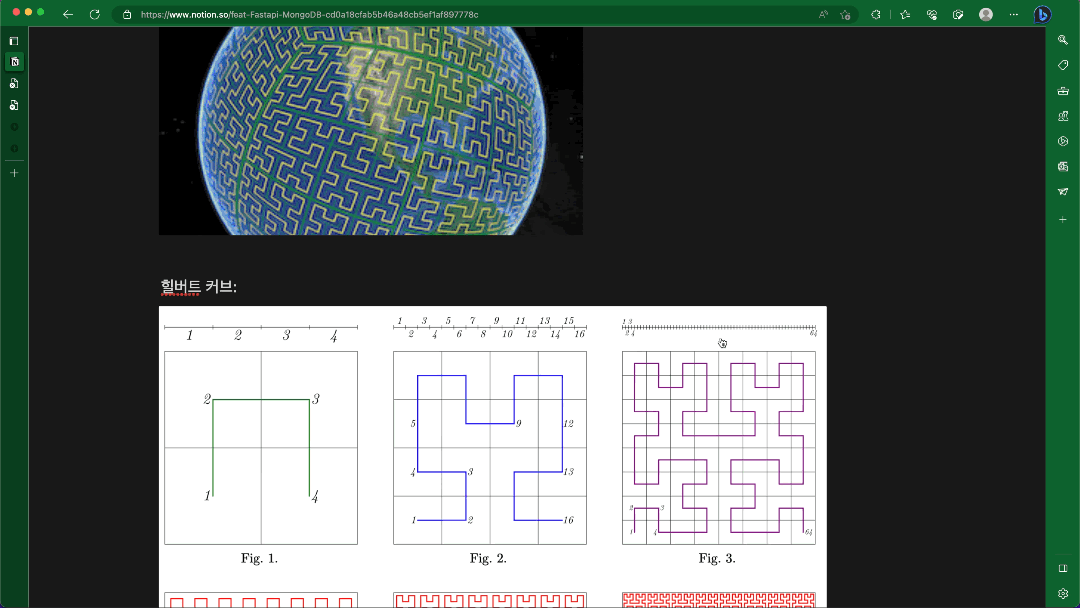Click the notion.so address bar URL
The image size is (1080, 608).
tap(309, 14)
